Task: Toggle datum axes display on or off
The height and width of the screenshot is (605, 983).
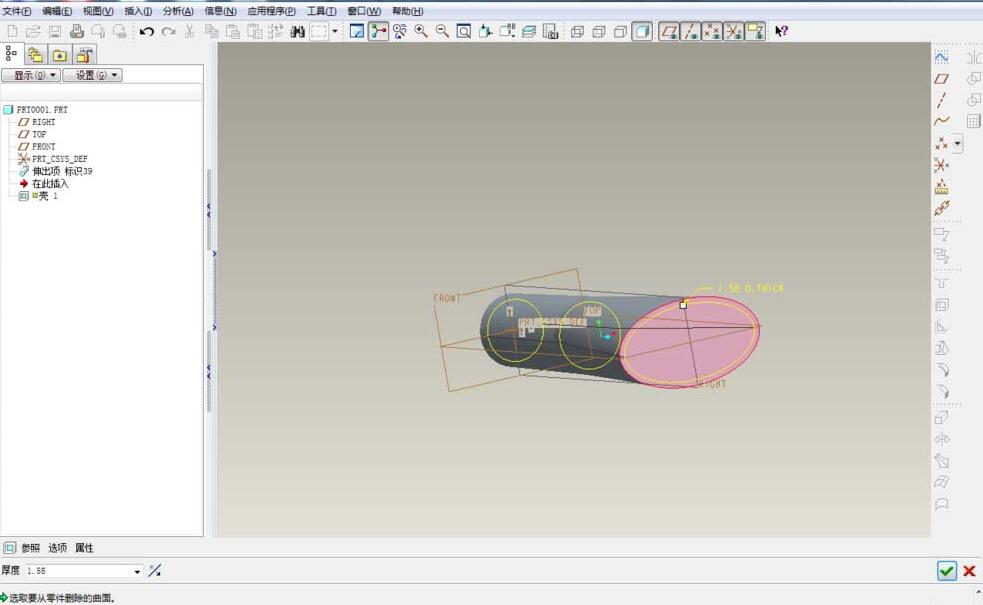Action: tap(690, 31)
